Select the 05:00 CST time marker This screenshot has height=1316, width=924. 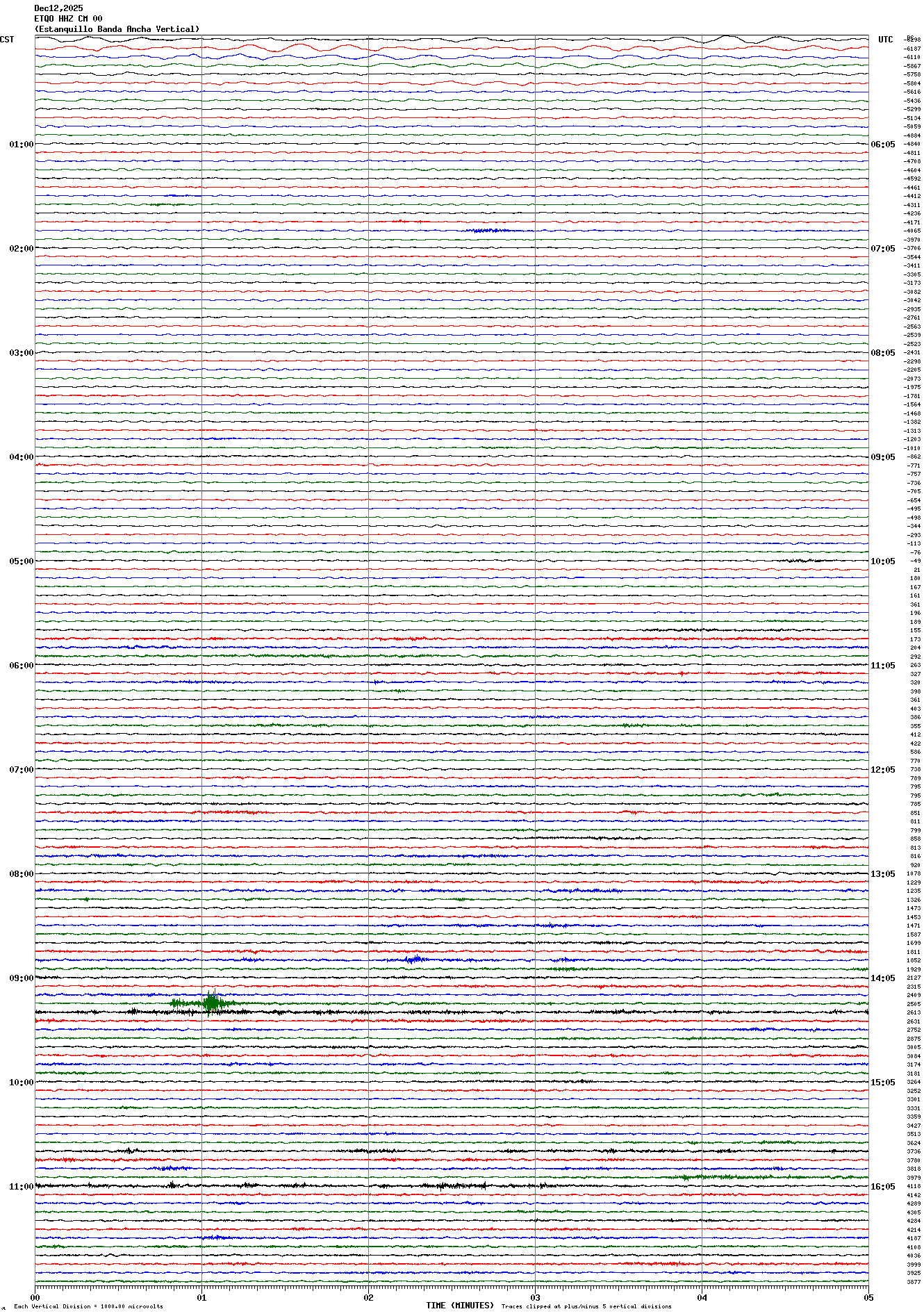(x=21, y=561)
